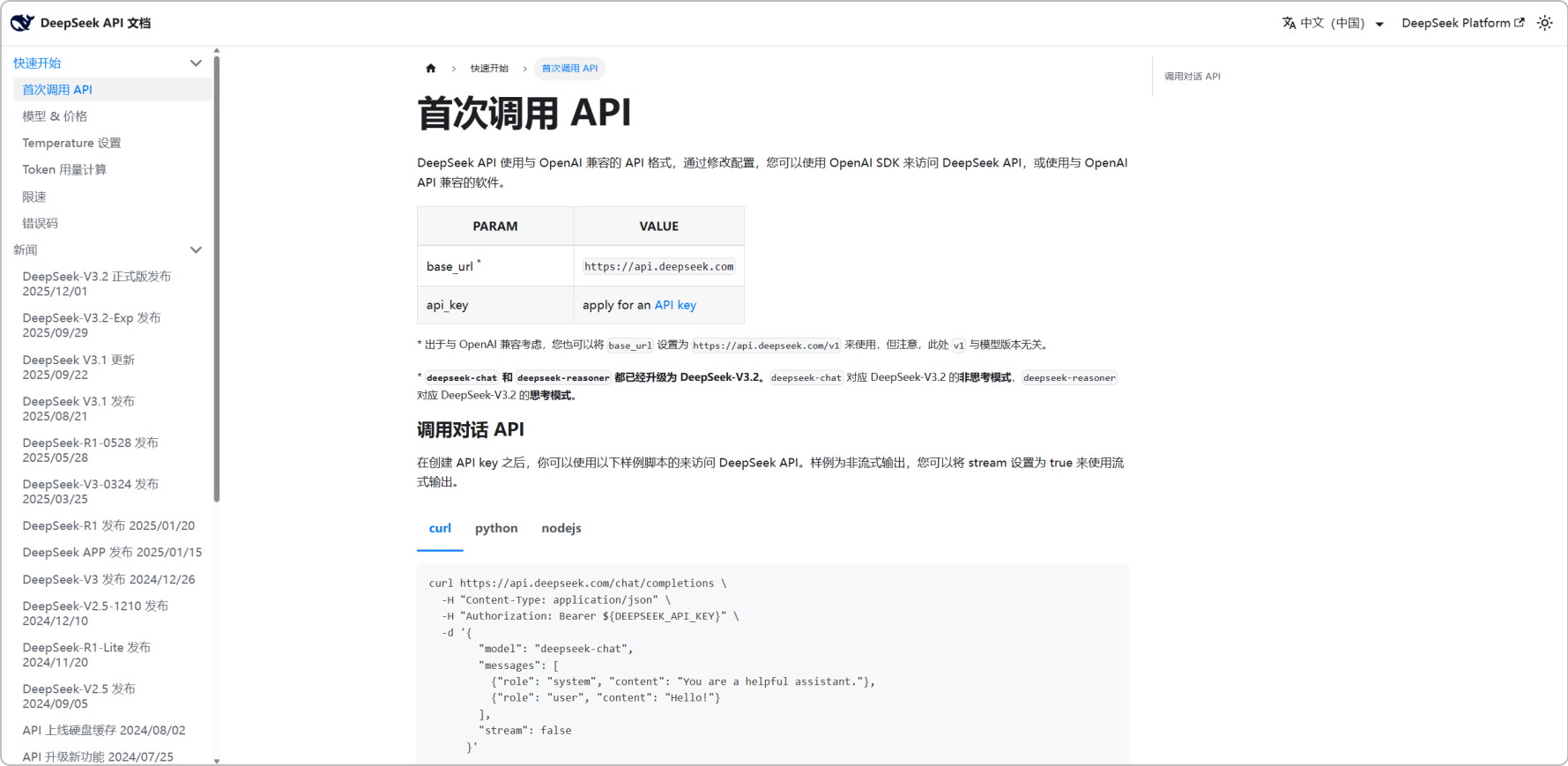The width and height of the screenshot is (1568, 766).
Task: Open DeepSeek APP 发布 2025/01/15 news
Action: (112, 553)
